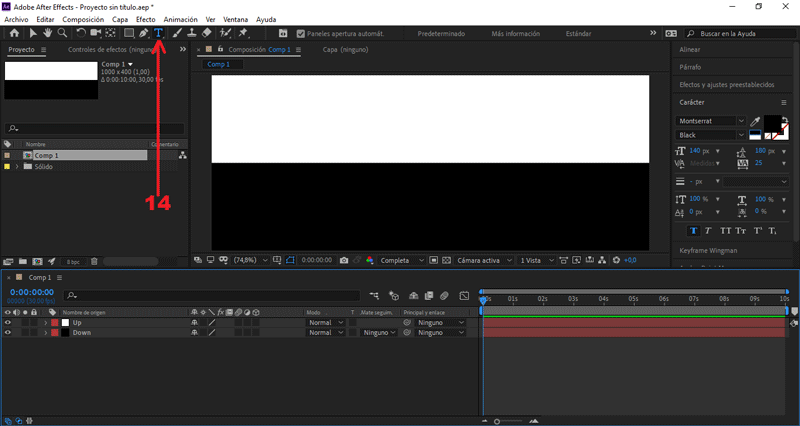The height and width of the screenshot is (426, 800).
Task: Hide the Down layer eye icon
Action: tap(8, 333)
